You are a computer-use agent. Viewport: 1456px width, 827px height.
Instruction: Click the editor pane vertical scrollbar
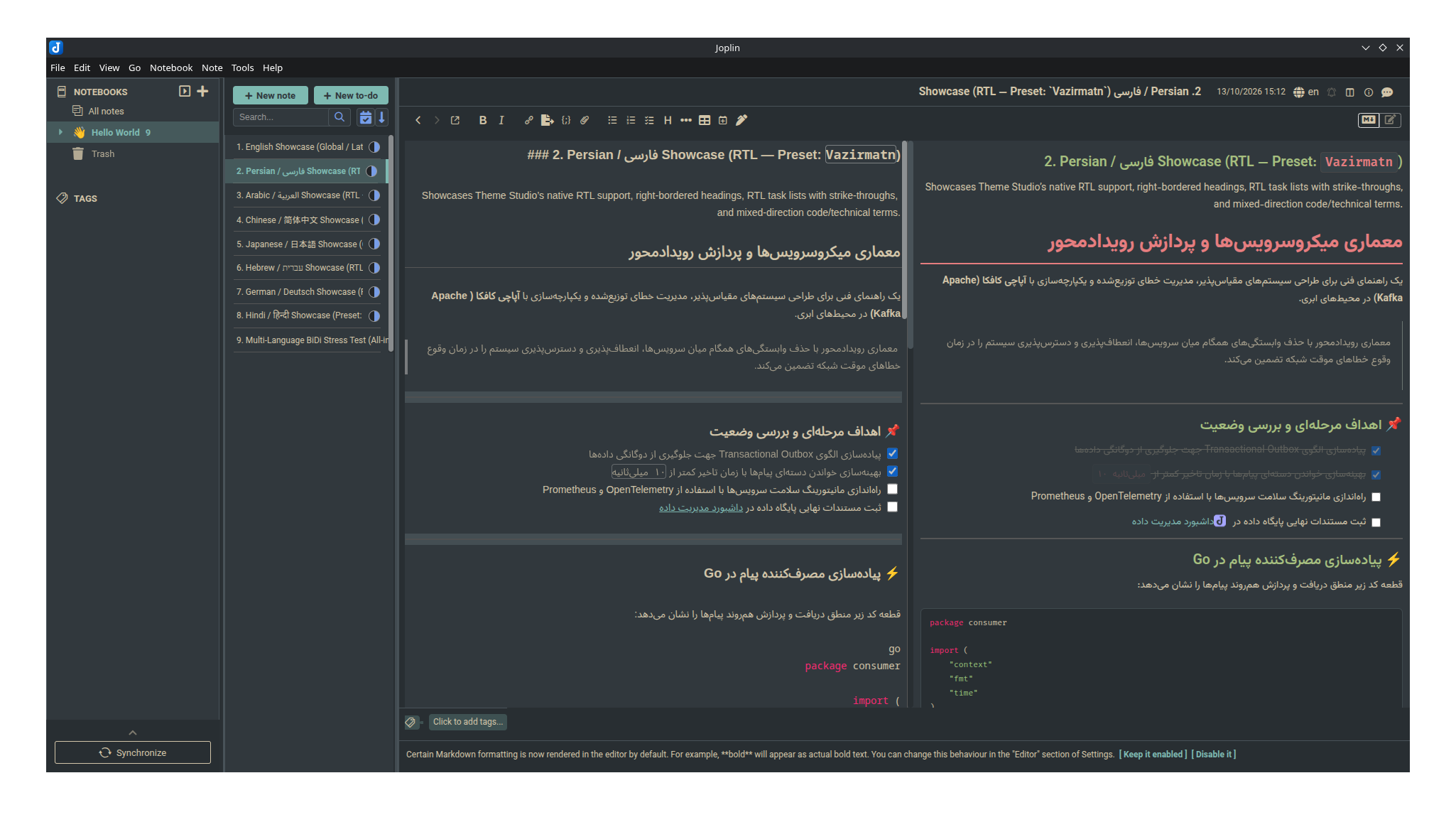(x=904, y=231)
